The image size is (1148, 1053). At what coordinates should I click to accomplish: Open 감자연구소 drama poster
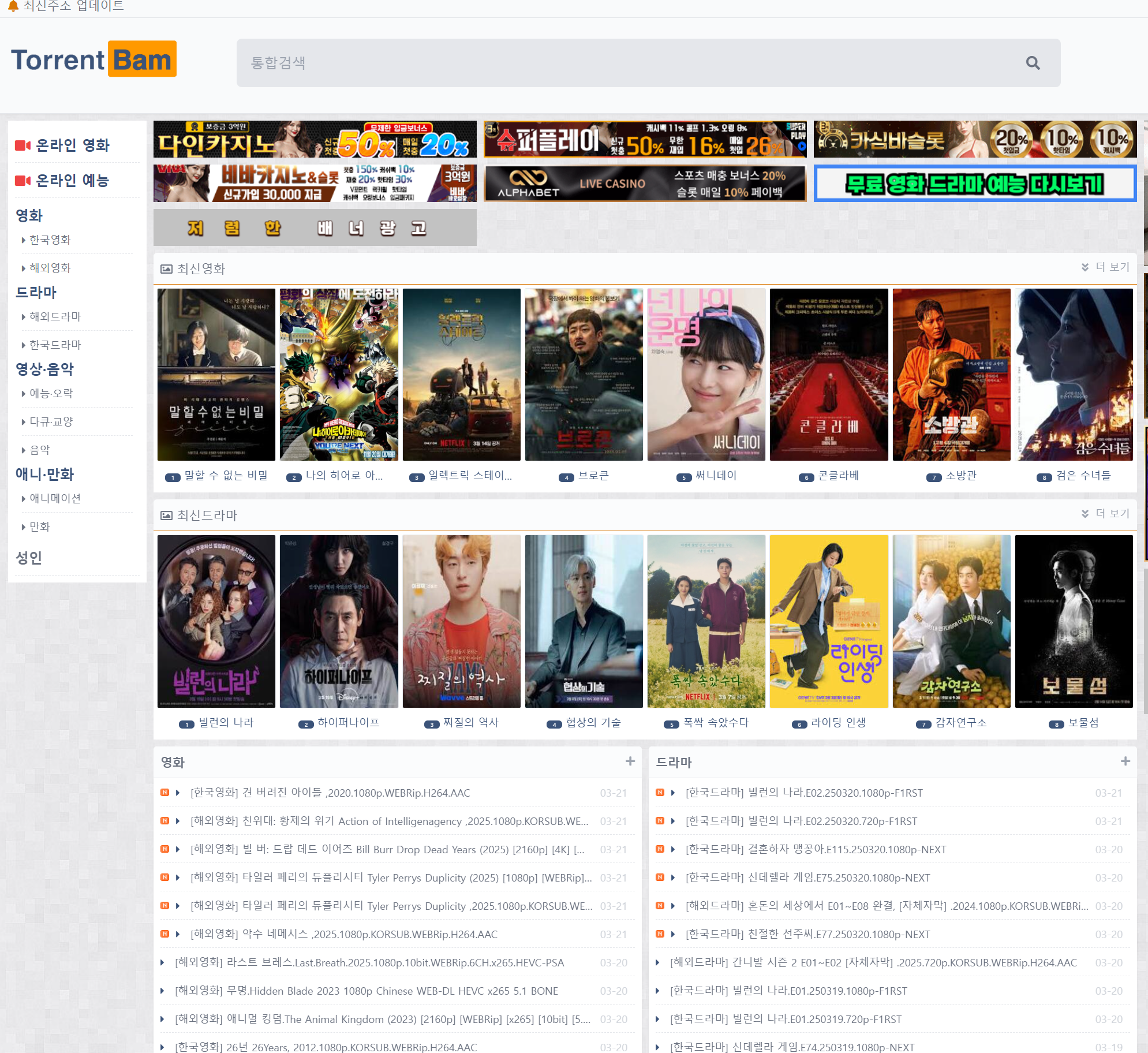(x=951, y=621)
